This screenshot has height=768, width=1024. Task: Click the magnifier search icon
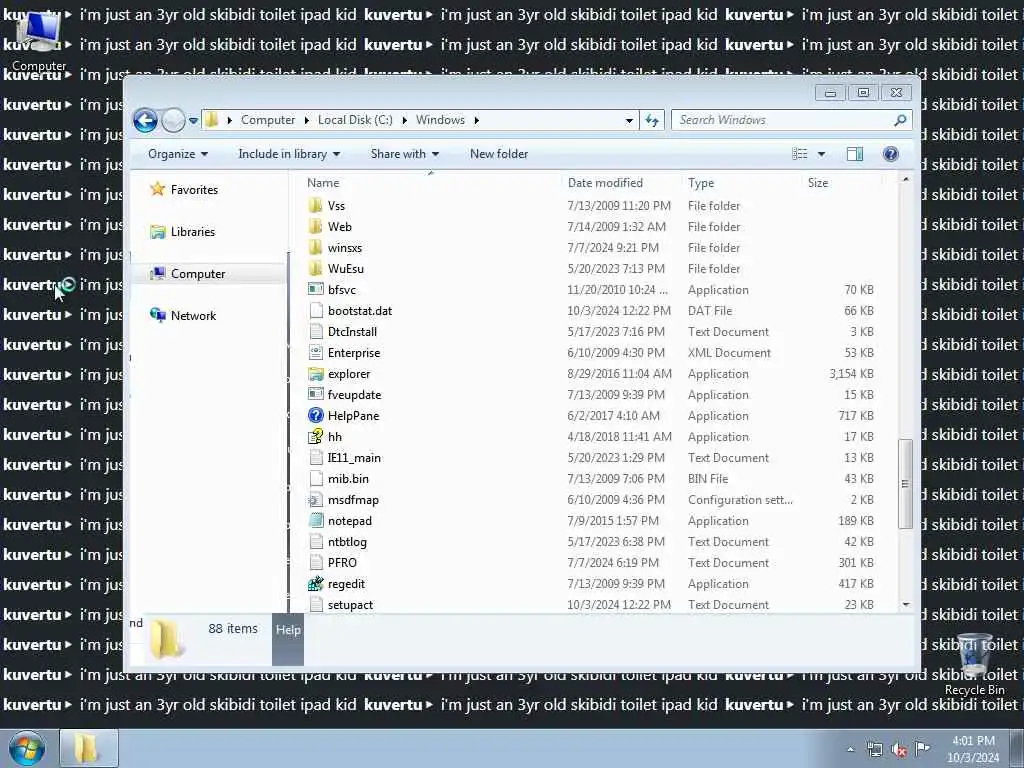[x=901, y=120]
